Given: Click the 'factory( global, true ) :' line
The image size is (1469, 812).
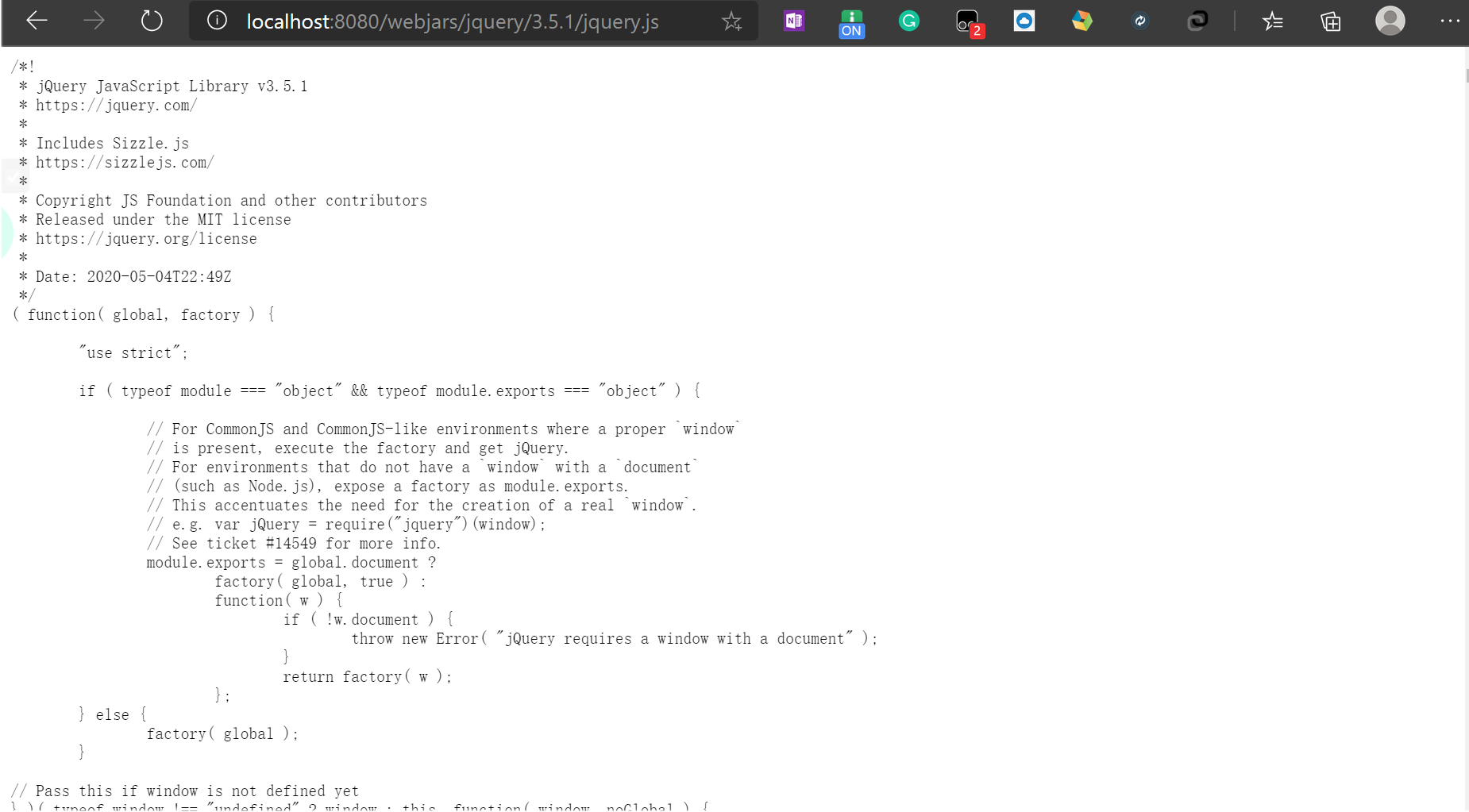Looking at the screenshot, I should [x=321, y=581].
